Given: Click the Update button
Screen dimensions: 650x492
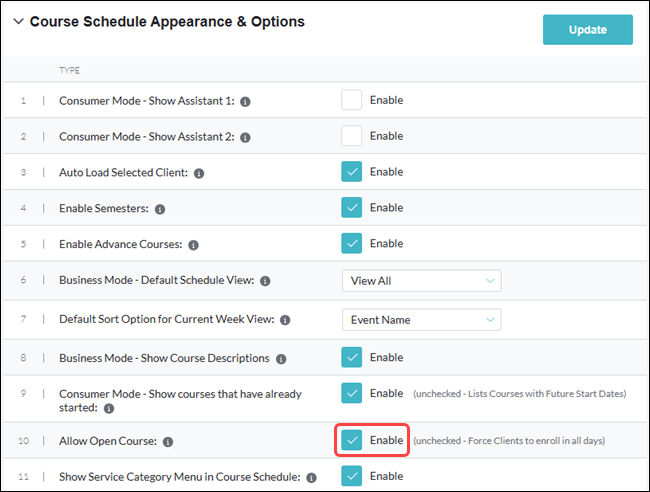Looking at the screenshot, I should click(x=587, y=30).
